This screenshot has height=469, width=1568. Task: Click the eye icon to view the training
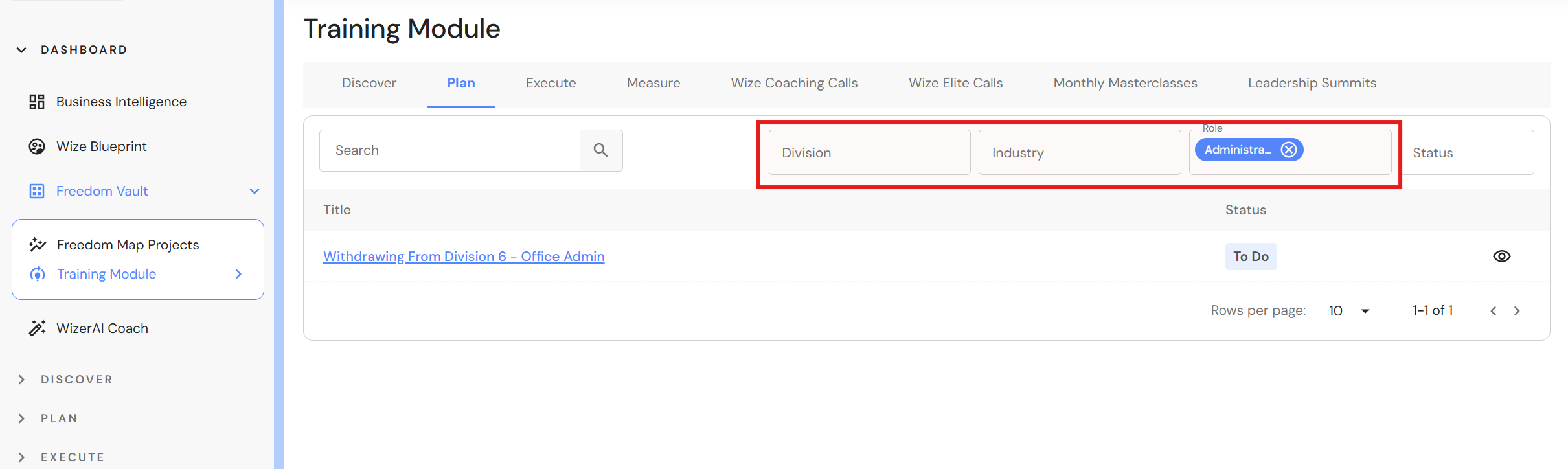click(x=1501, y=257)
